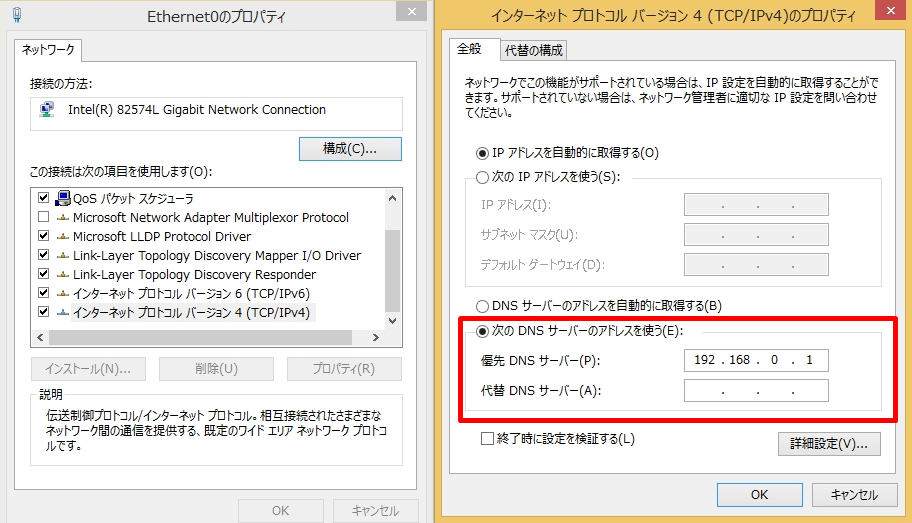Click the item list scroll-down arrow

pyautogui.click(x=393, y=321)
